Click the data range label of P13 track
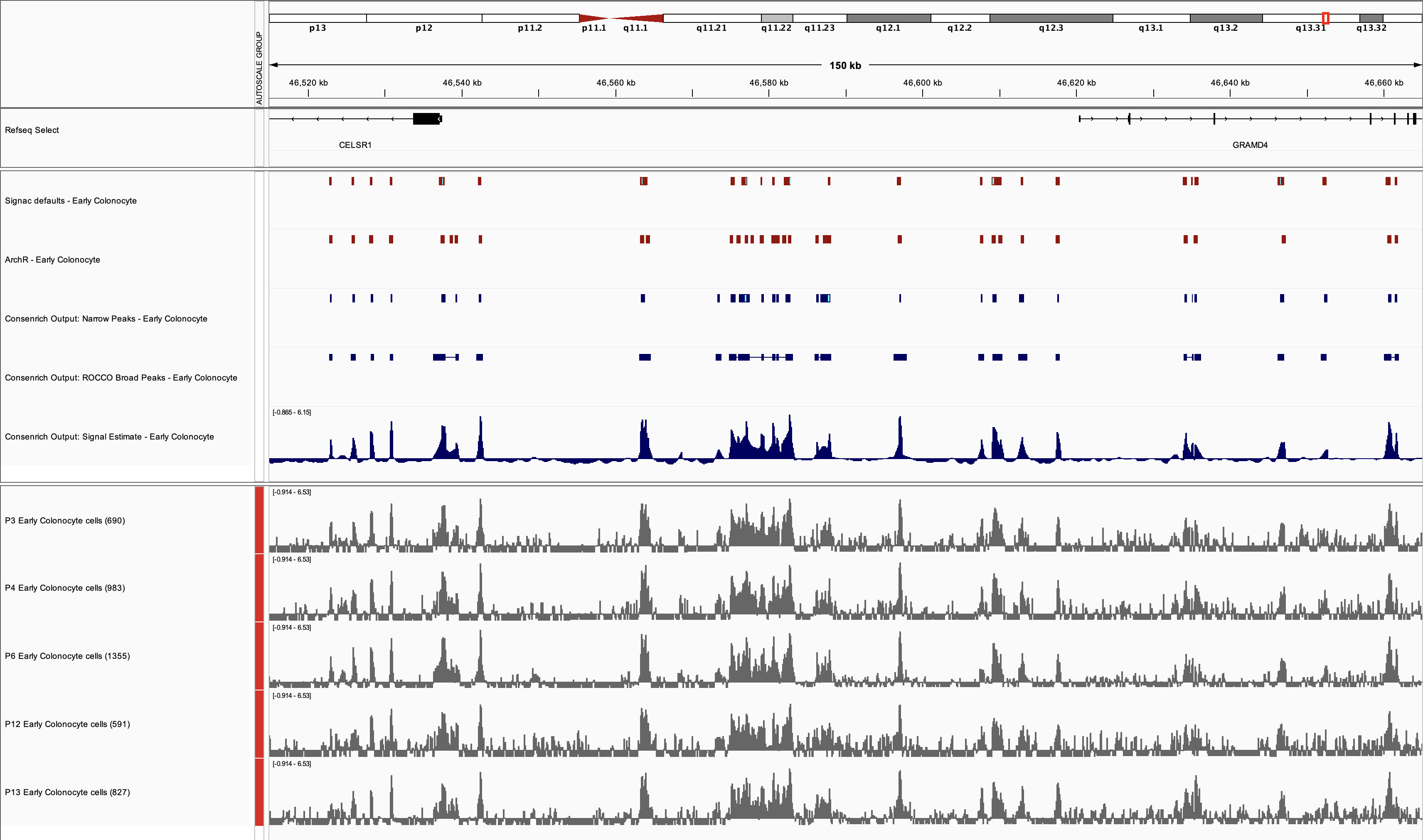This screenshot has width=1423, height=840. [292, 764]
